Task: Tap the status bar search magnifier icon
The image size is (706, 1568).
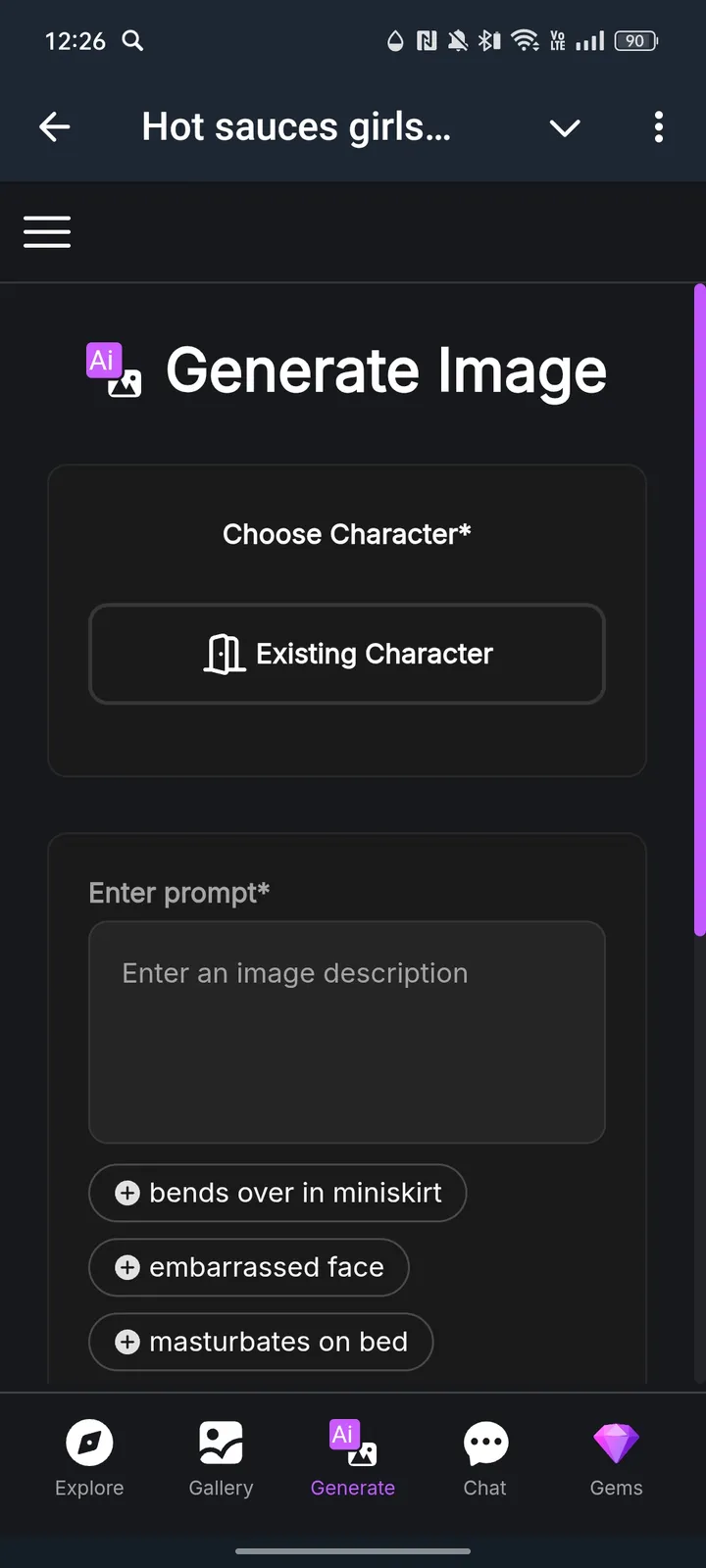Action: click(132, 41)
